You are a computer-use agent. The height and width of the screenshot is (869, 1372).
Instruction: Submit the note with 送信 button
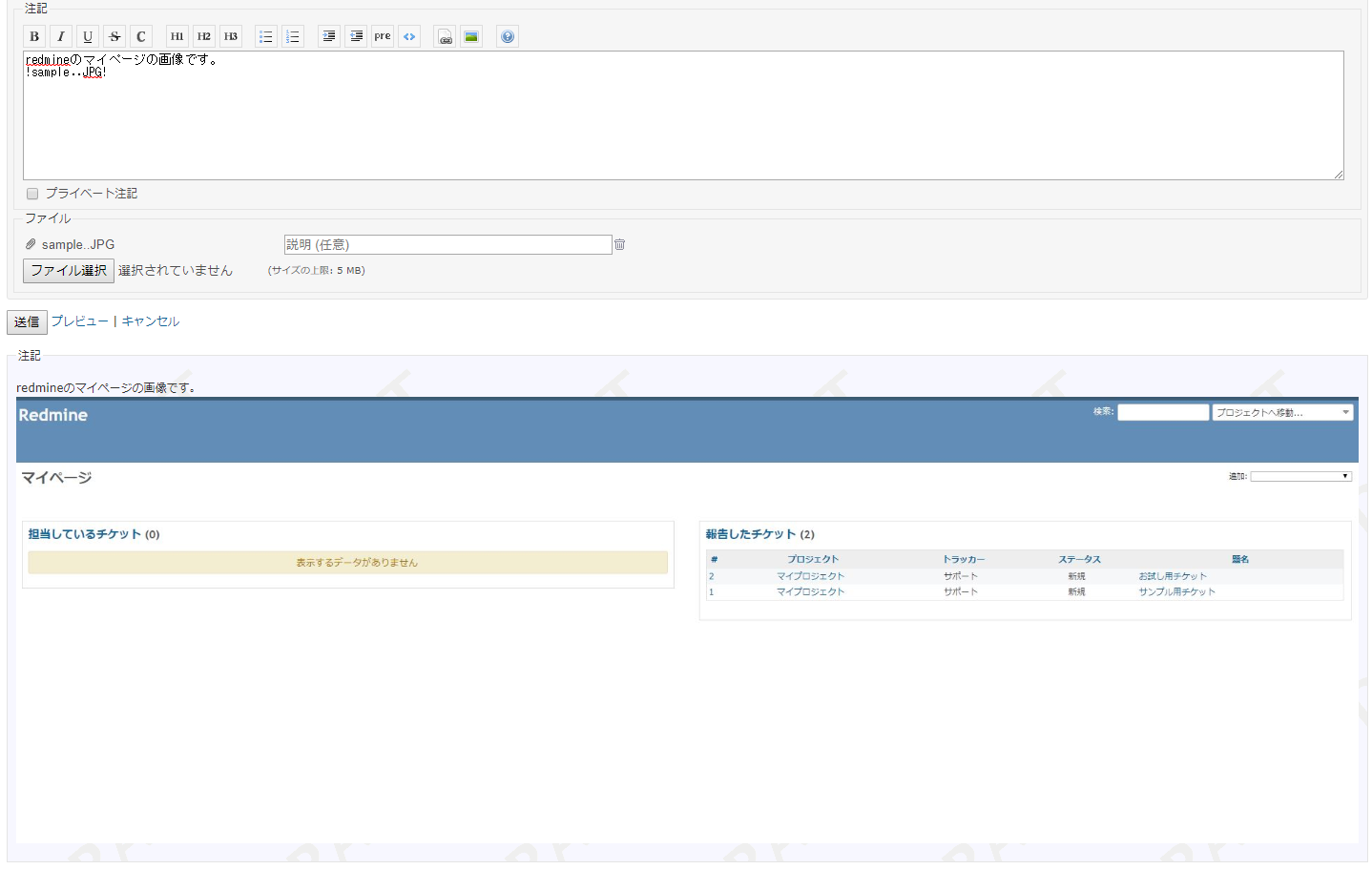point(26,321)
